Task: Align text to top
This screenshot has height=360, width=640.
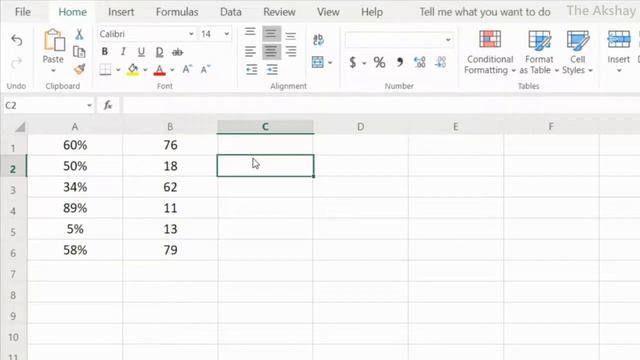Action: [x=250, y=32]
